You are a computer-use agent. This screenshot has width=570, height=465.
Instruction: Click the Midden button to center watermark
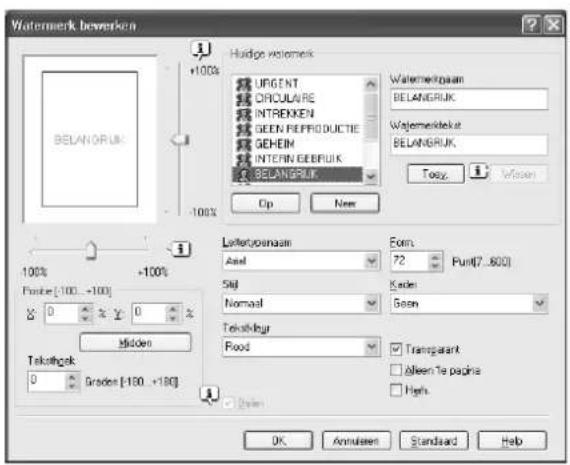[x=135, y=342]
